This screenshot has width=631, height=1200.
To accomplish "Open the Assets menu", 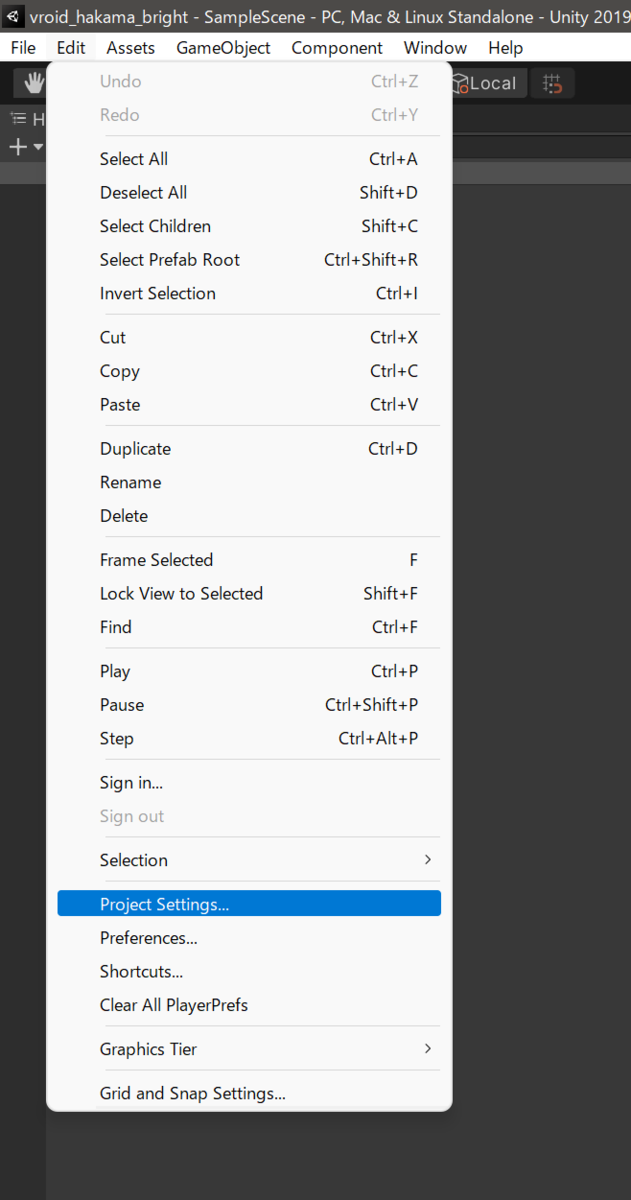I will tap(131, 48).
